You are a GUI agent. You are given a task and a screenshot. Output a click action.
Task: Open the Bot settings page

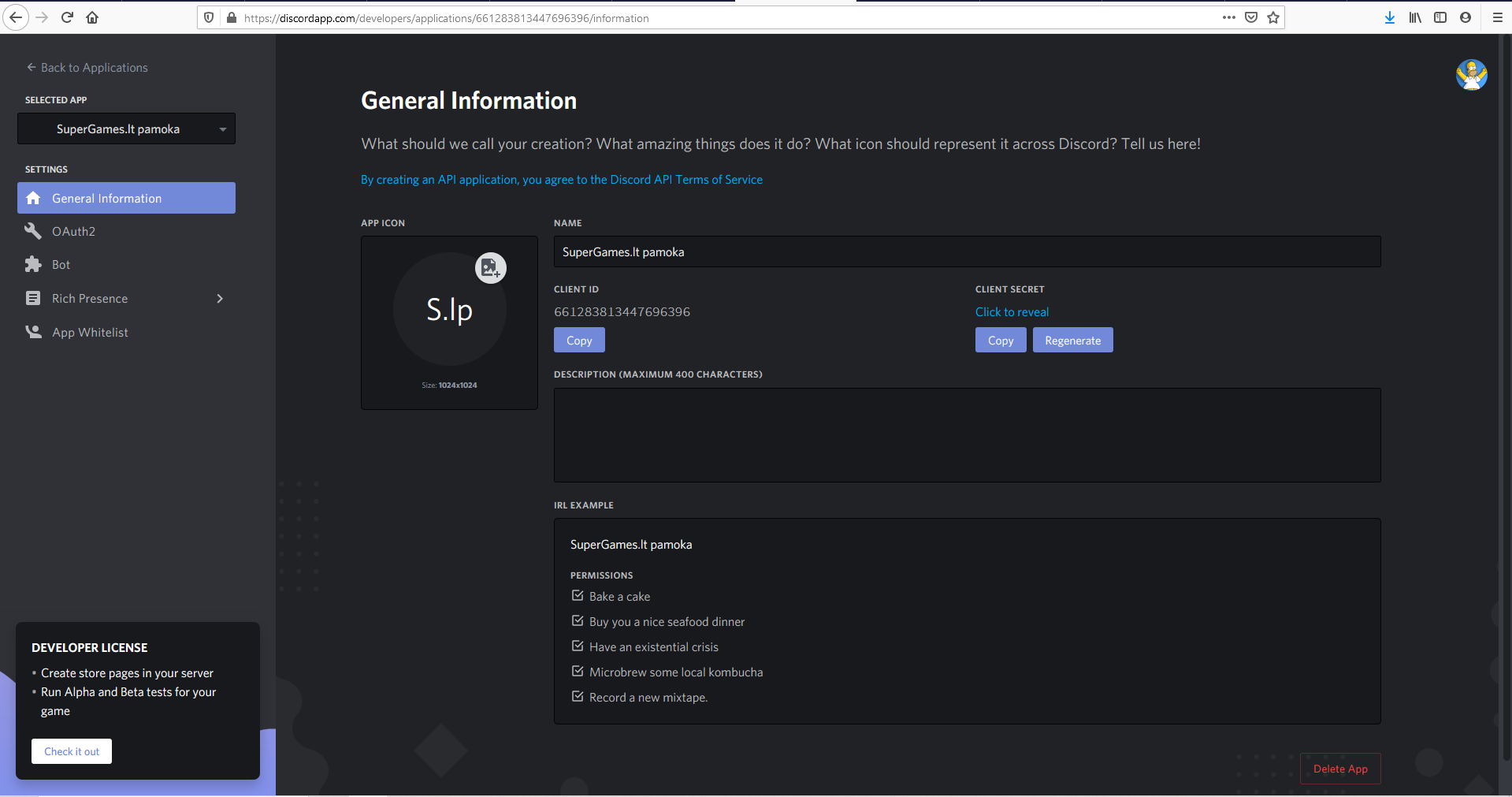126,264
